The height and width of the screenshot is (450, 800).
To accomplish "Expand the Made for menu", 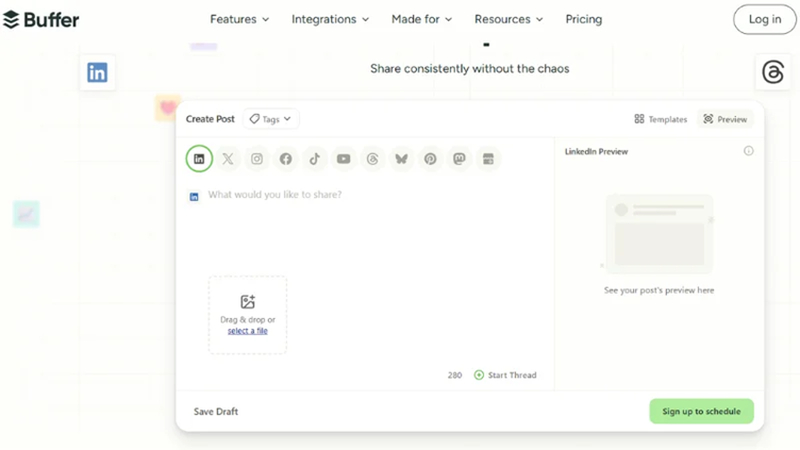I will [421, 19].
